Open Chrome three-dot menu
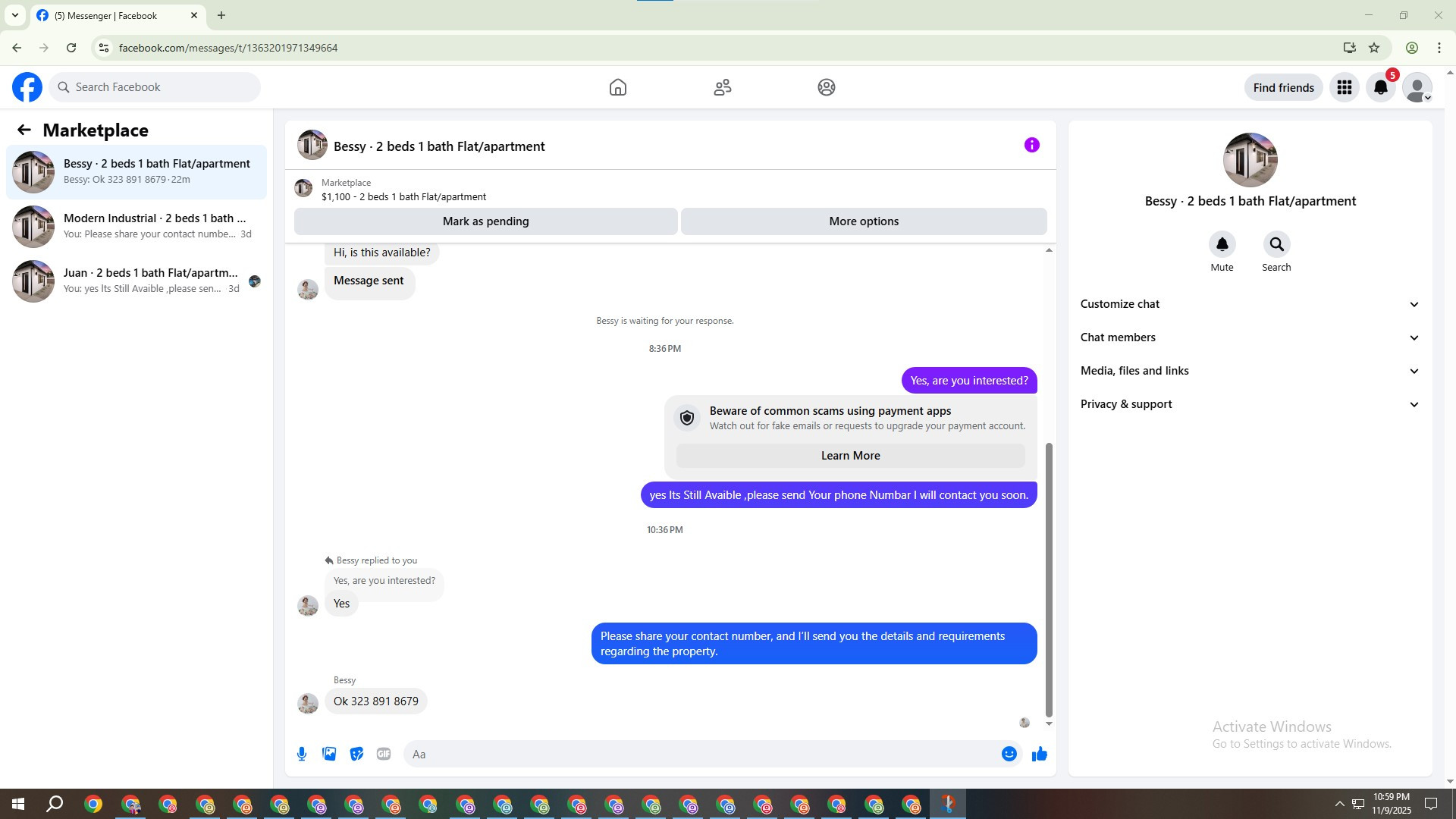Viewport: 1456px width, 819px height. pos(1439,48)
